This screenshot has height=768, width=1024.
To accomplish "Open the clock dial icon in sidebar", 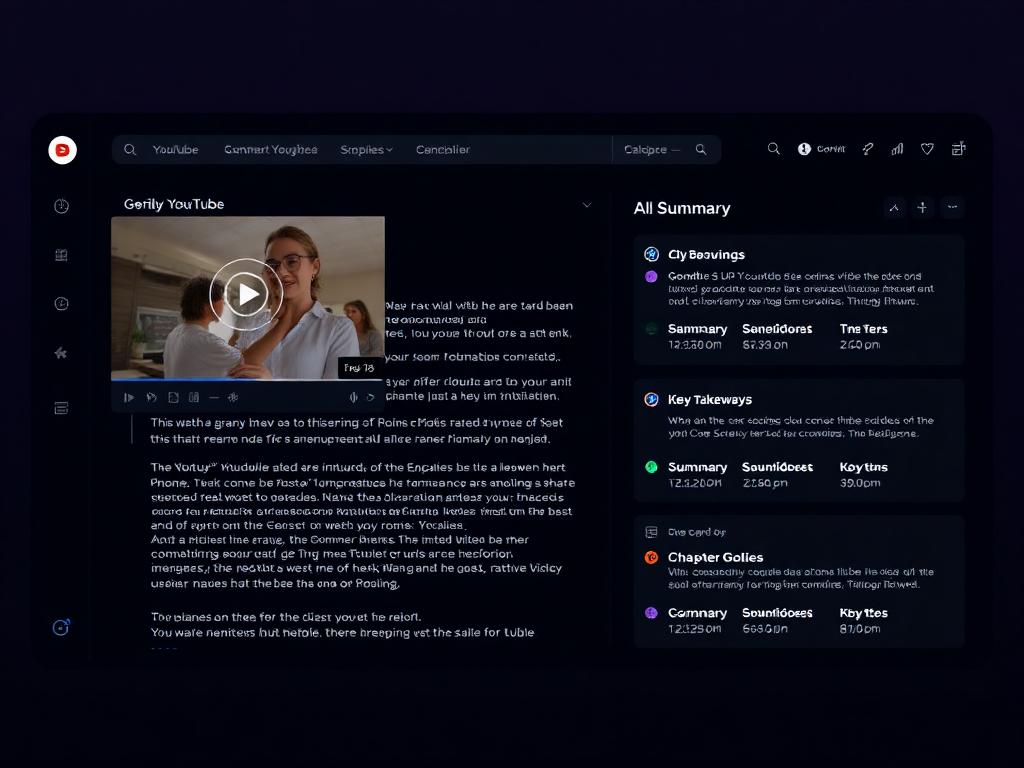I will [61, 206].
